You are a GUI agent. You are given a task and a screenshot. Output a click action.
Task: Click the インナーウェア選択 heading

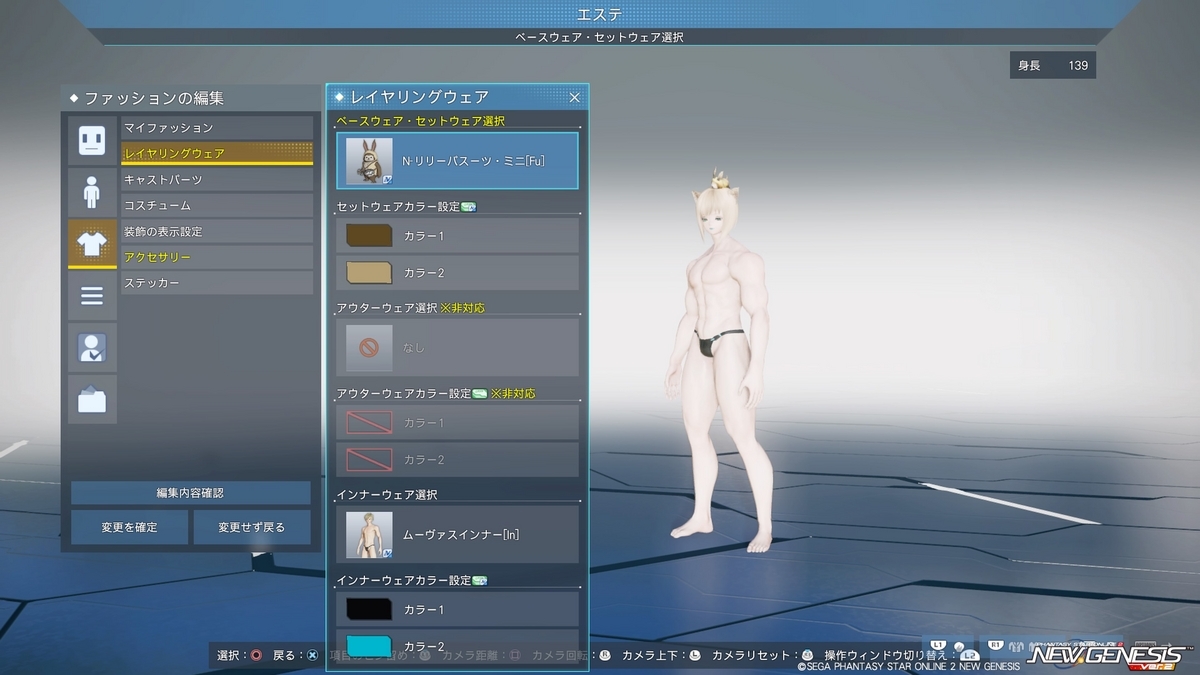coord(386,494)
